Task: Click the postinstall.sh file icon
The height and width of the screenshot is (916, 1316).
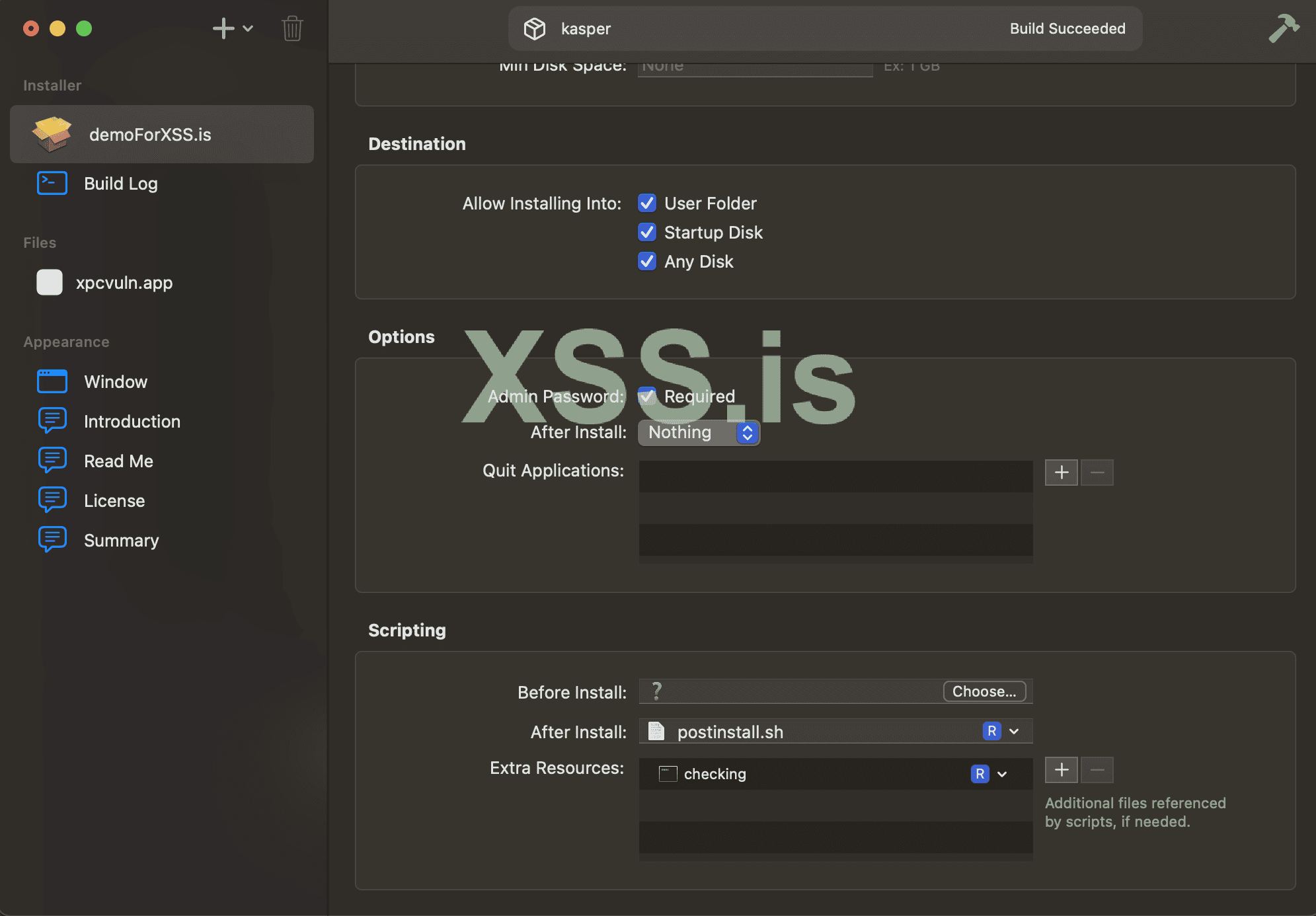Action: (x=656, y=732)
